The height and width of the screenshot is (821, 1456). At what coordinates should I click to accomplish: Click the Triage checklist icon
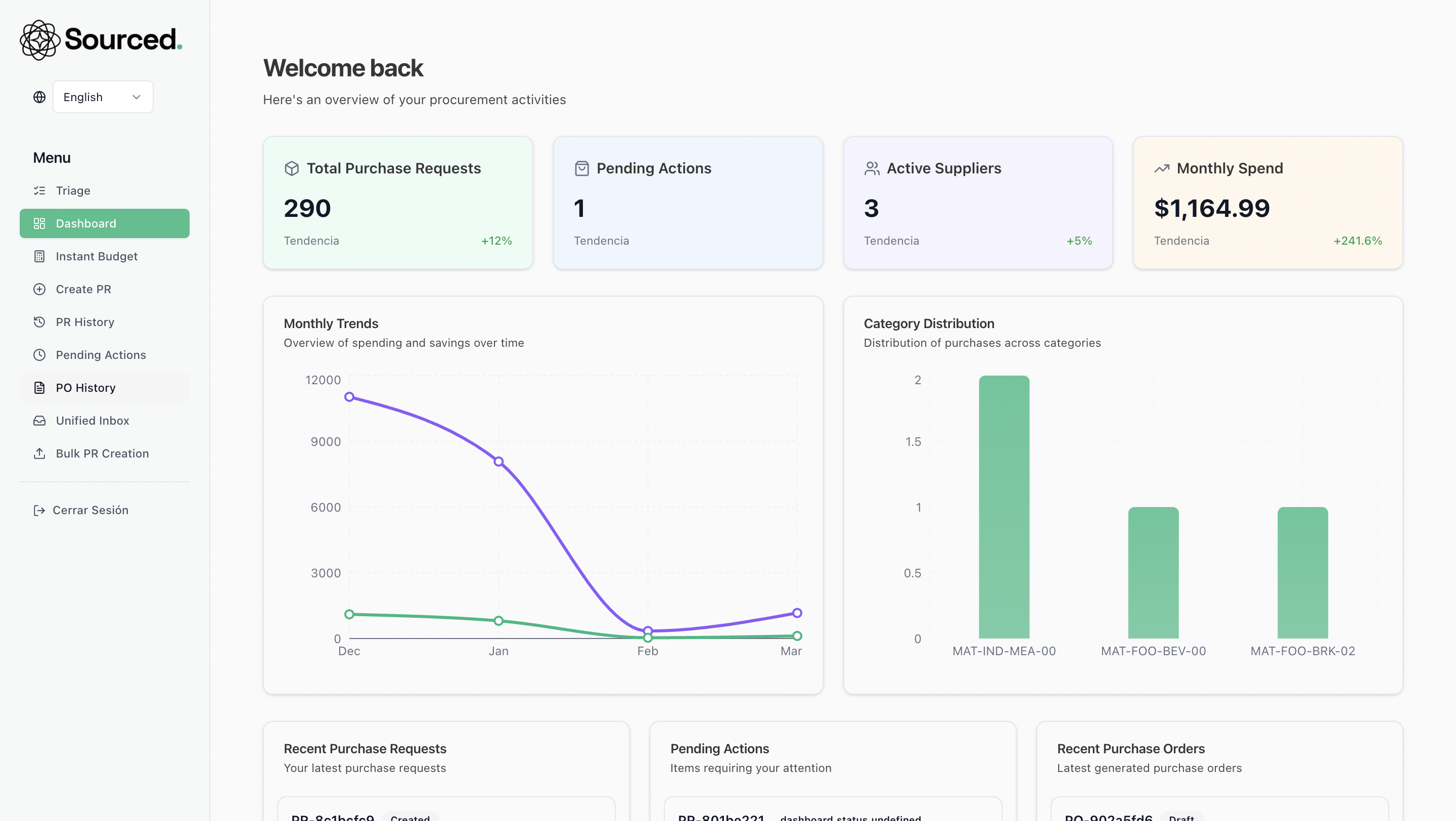[39, 191]
